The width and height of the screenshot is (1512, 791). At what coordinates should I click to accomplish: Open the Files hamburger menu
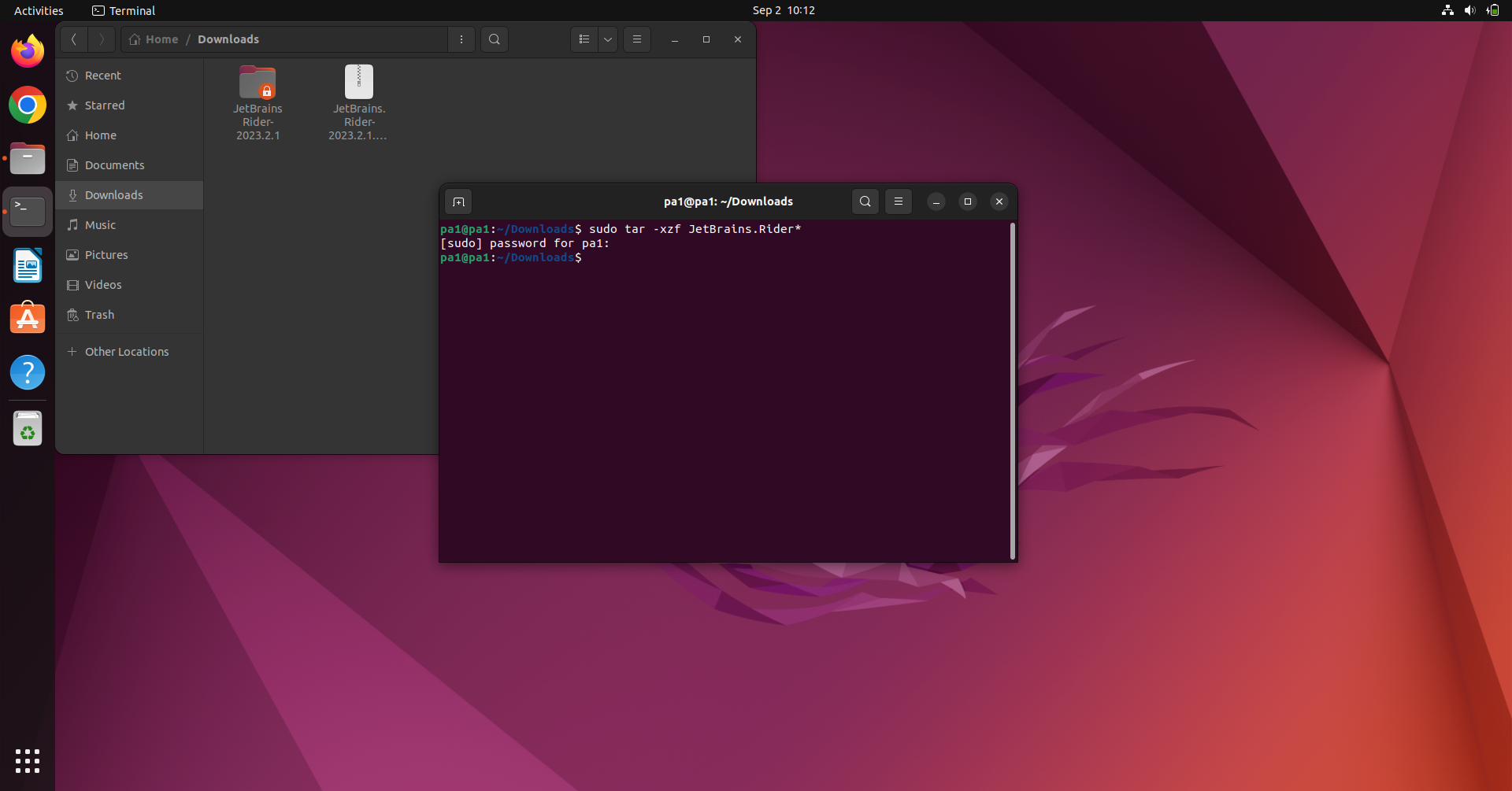tap(637, 39)
